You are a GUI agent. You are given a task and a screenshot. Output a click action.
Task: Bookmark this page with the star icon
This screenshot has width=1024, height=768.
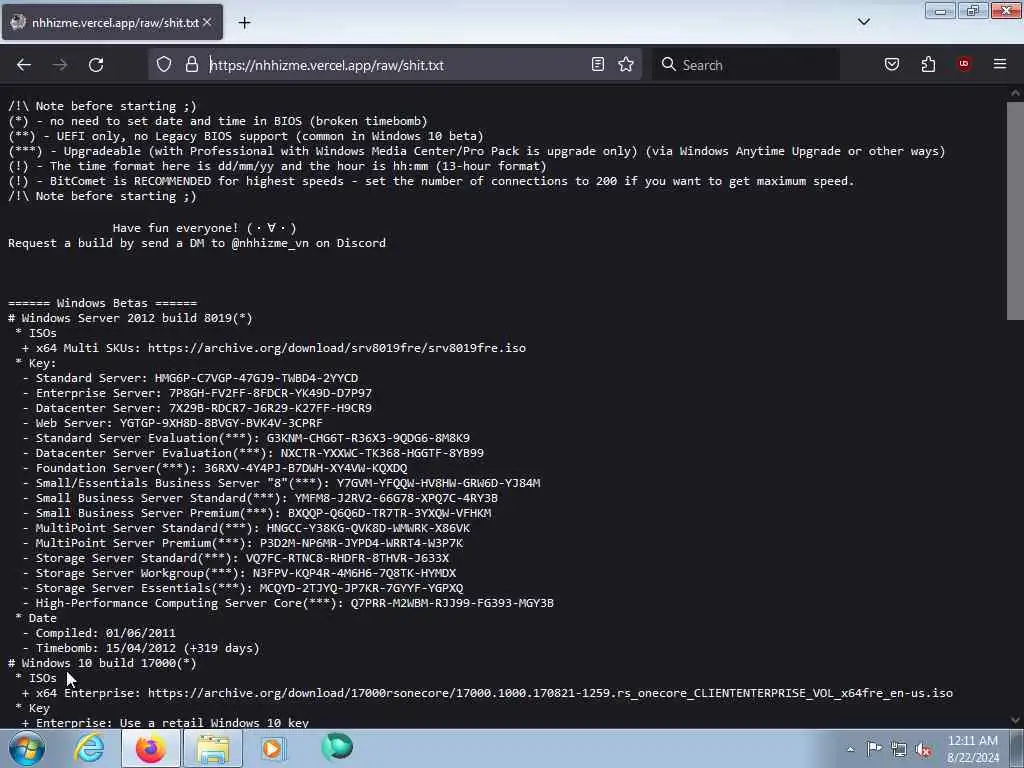pos(626,64)
